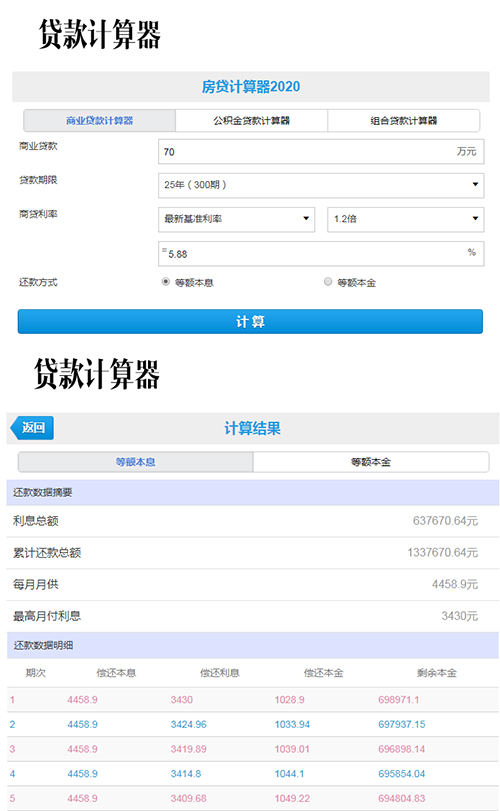500x811 pixels.
Task: Click the 最高月付利息 value 3430元
Action: [460, 616]
